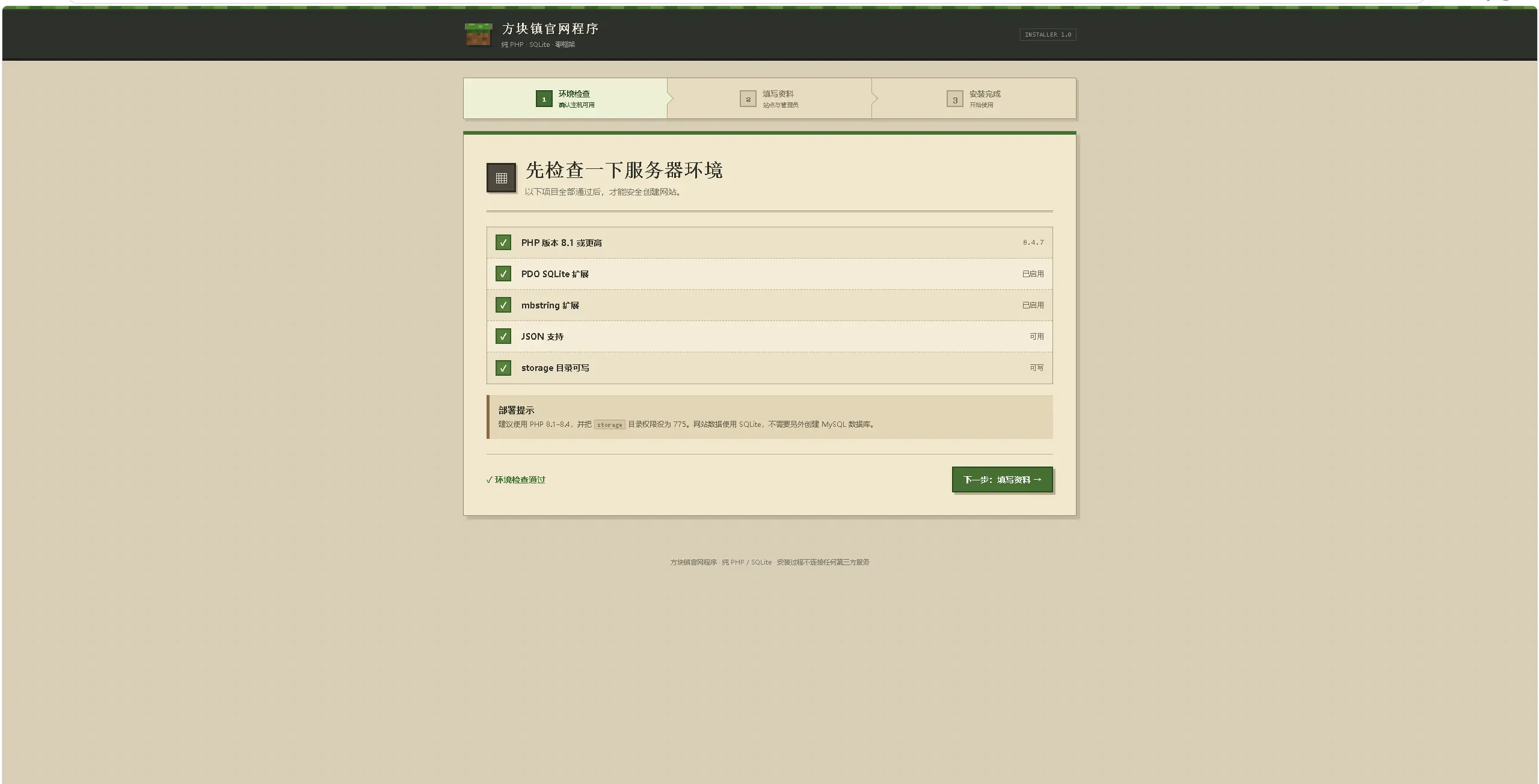Select the 填写资料 step tab
This screenshot has height=784, width=1539.
click(769, 99)
